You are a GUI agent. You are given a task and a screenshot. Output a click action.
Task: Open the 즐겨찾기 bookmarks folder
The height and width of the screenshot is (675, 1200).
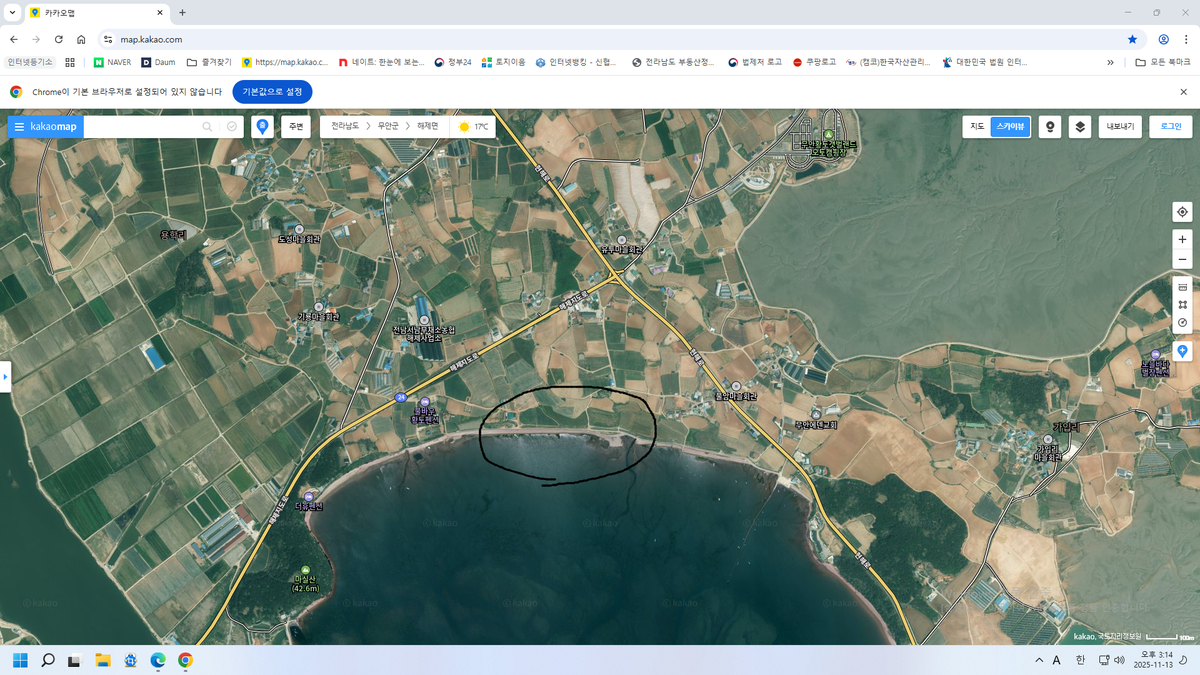(x=208, y=62)
